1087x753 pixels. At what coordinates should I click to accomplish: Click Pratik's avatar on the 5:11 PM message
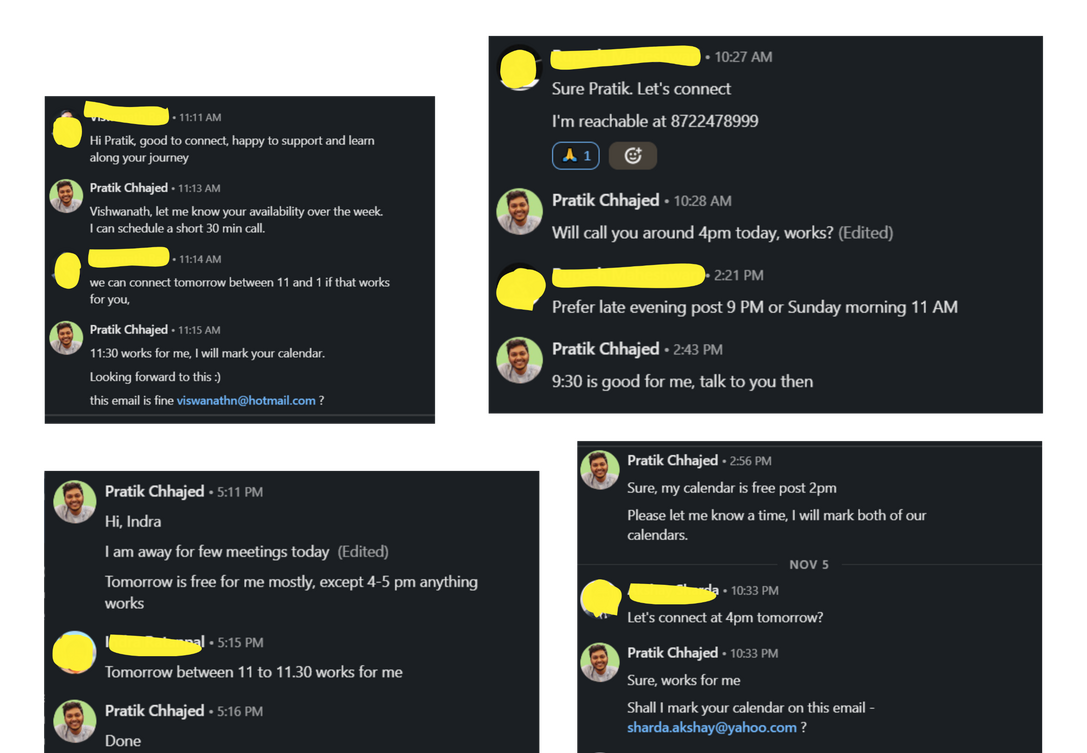click(x=75, y=501)
